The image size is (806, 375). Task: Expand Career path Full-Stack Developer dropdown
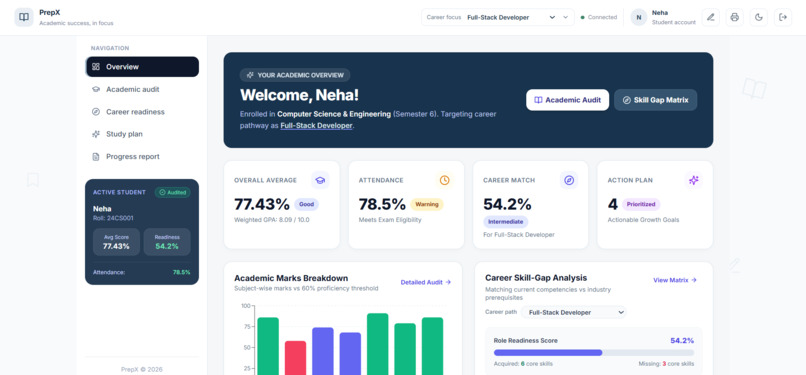pyautogui.click(x=574, y=312)
